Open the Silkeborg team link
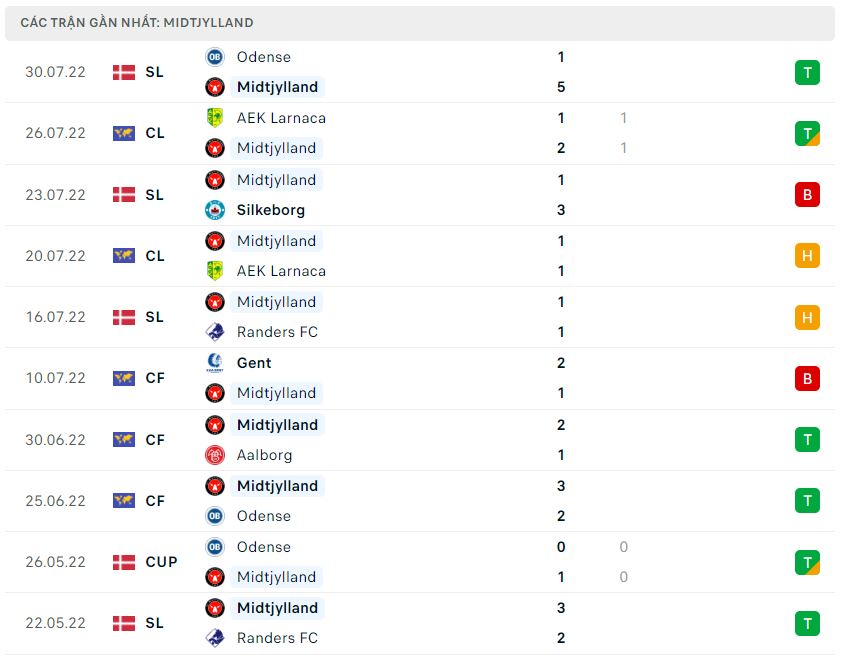 tap(270, 210)
